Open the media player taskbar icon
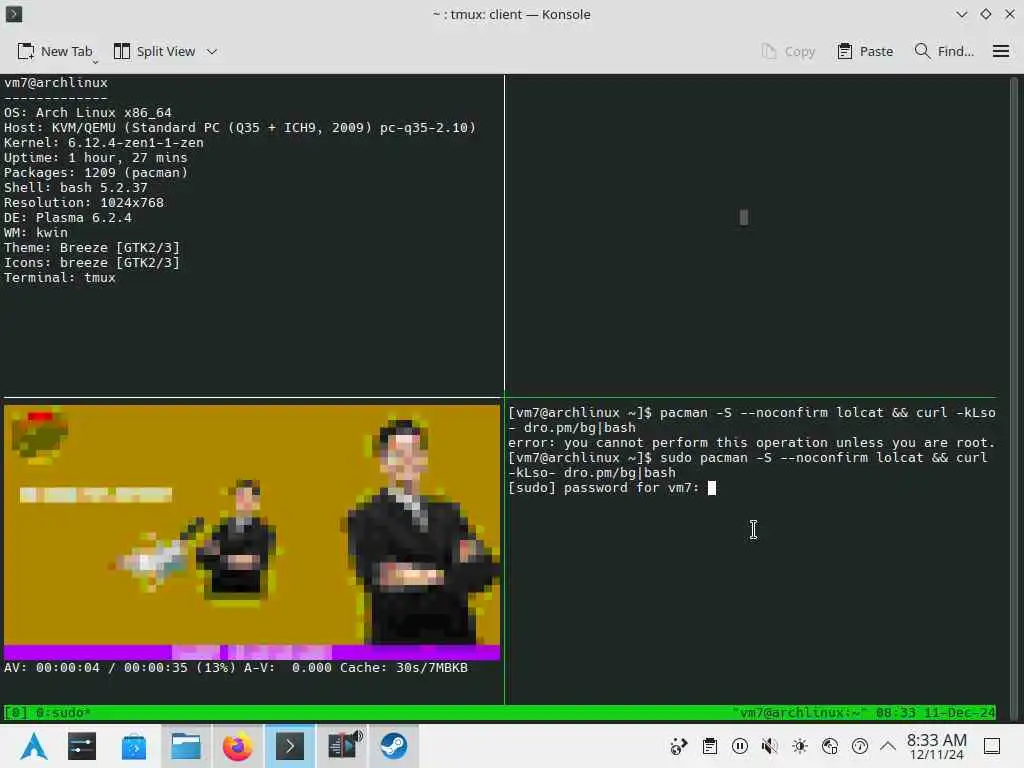The image size is (1024, 768). coord(344,746)
